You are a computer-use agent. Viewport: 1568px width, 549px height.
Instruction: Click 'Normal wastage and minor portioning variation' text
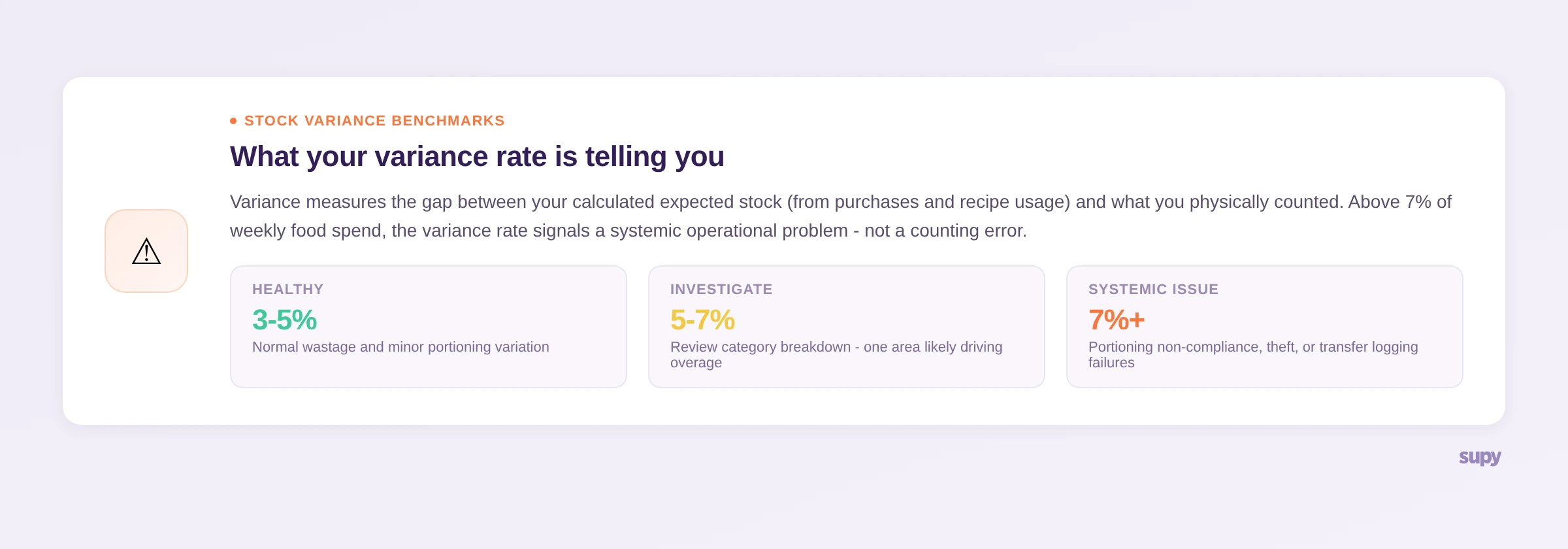[x=400, y=347]
